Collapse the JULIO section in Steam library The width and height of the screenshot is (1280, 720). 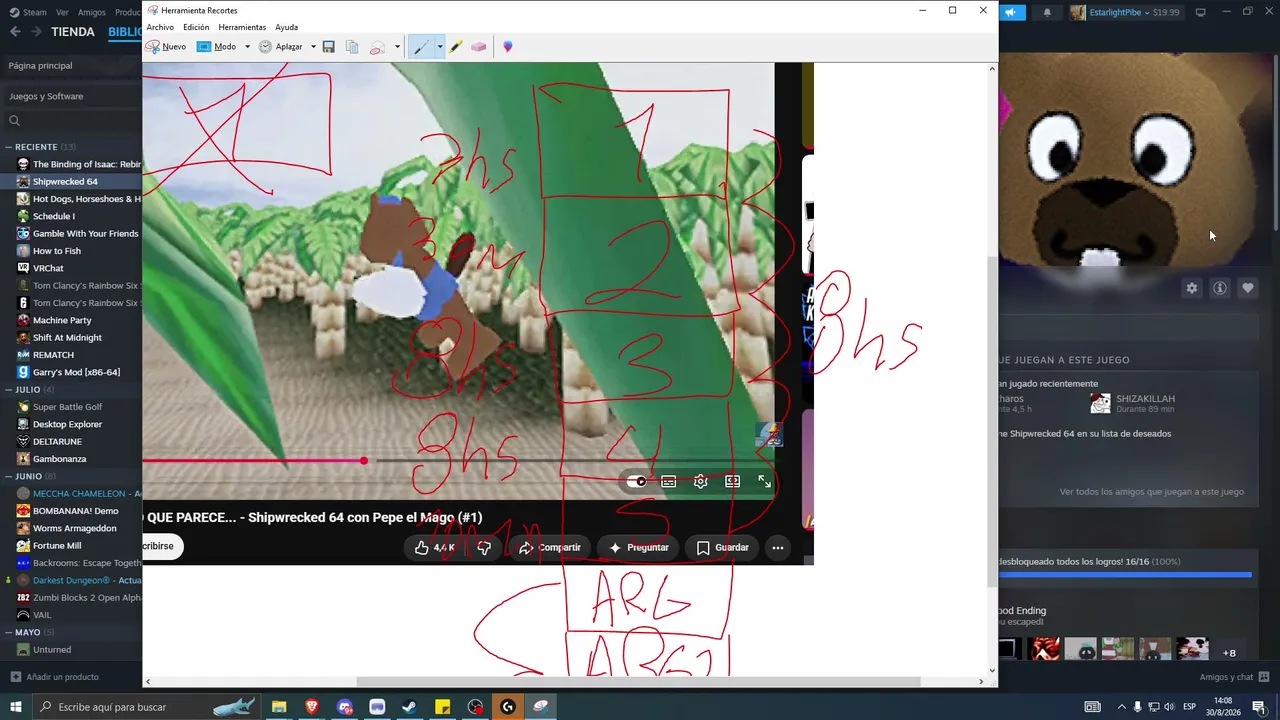pos(8,390)
